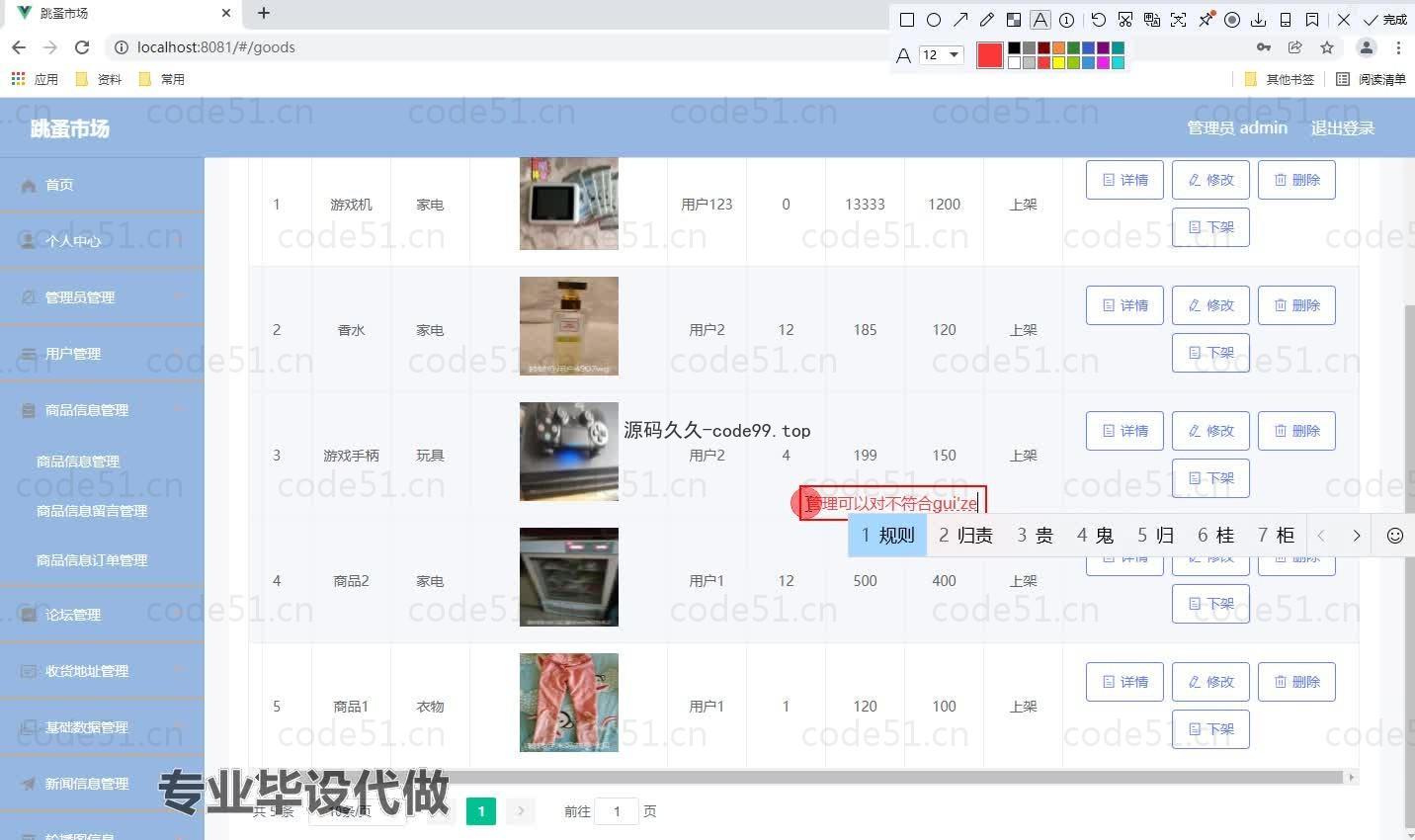Open 商品信息留言管理 submenu item

(92, 511)
